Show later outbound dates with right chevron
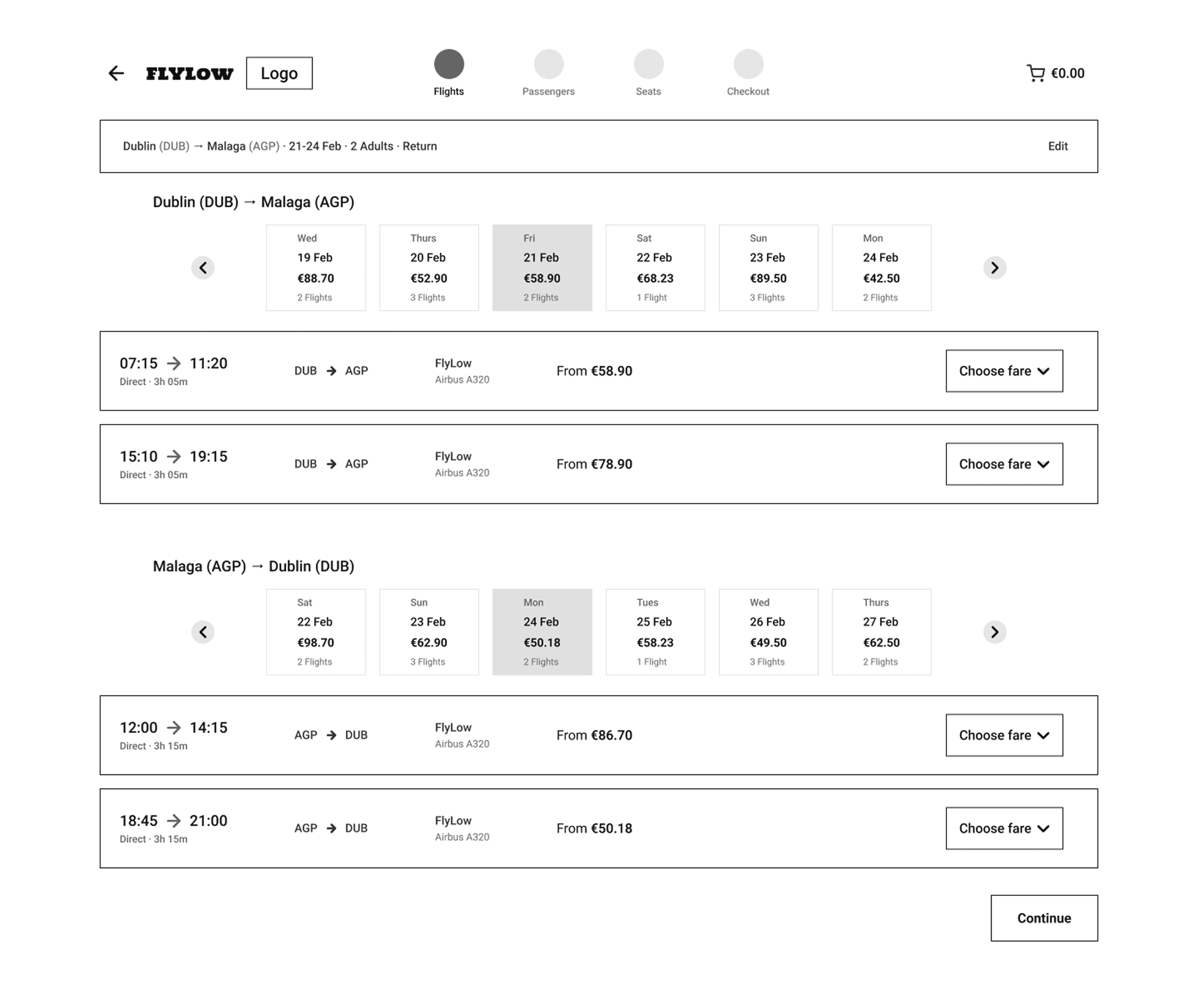Image resolution: width=1198 pixels, height=1008 pixels. [x=994, y=267]
